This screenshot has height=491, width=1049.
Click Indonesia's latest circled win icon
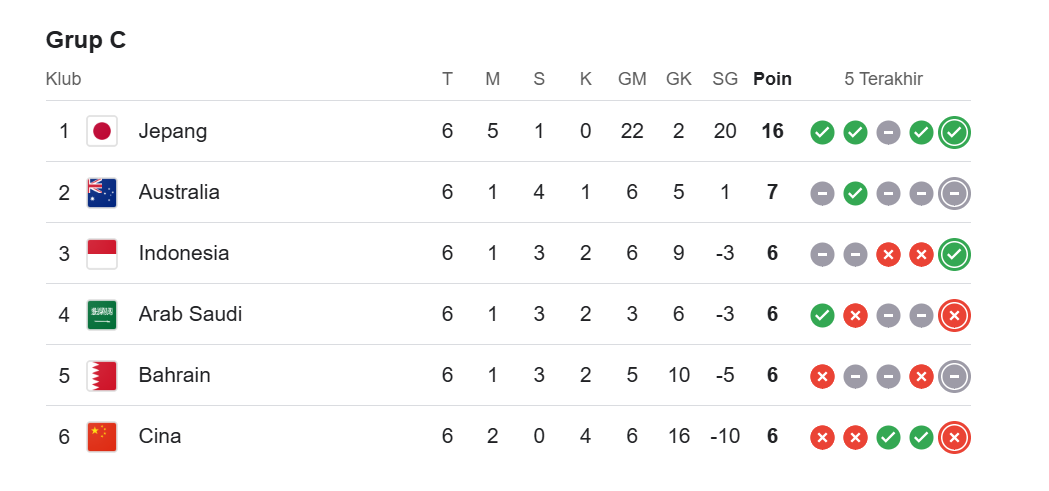pos(955,254)
